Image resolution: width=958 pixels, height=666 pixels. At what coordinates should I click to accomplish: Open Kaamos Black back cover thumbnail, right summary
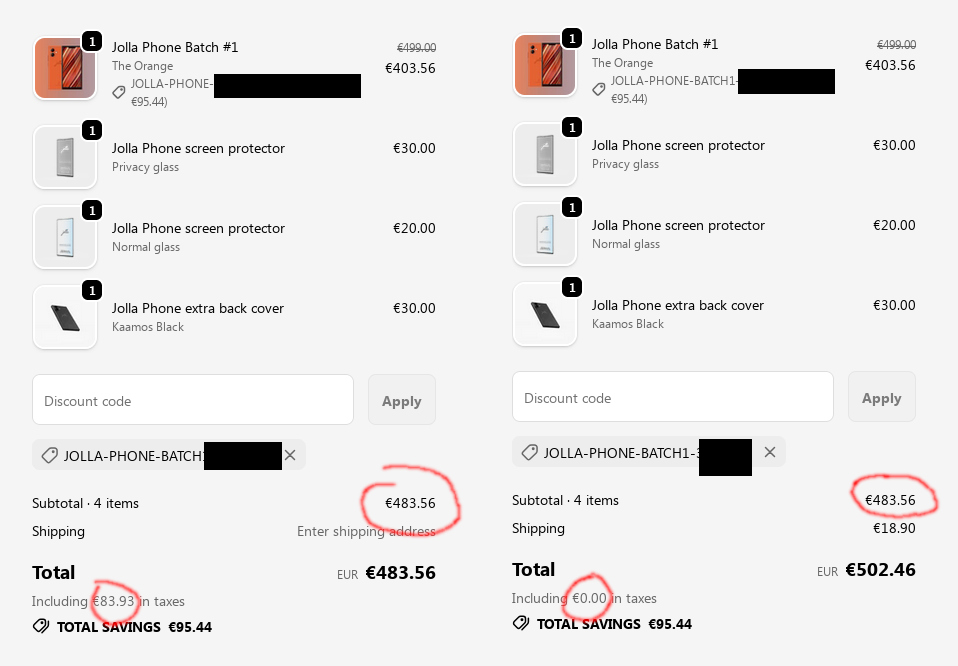tap(545, 314)
